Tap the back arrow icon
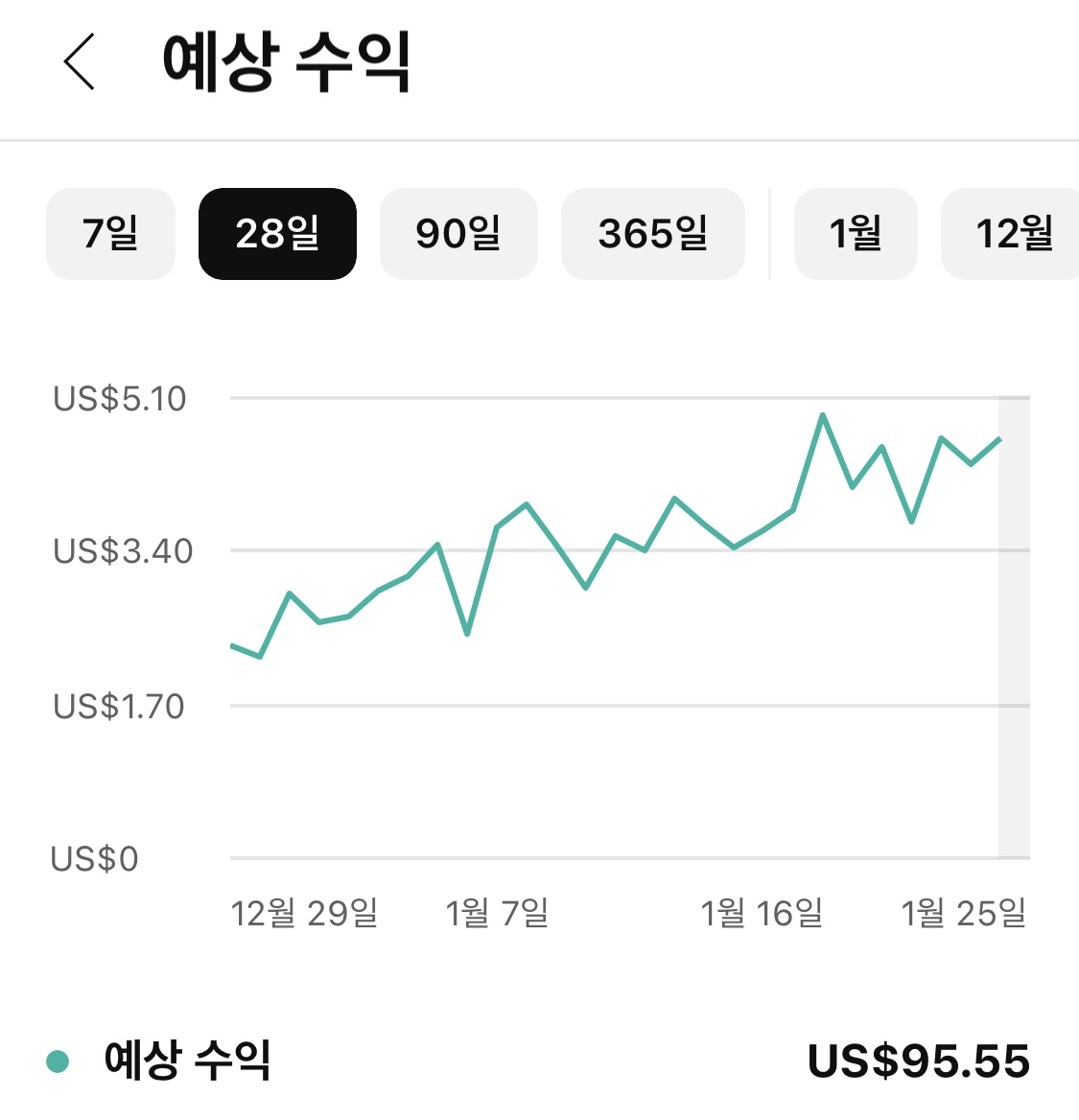The width and height of the screenshot is (1079, 1120). point(79,61)
